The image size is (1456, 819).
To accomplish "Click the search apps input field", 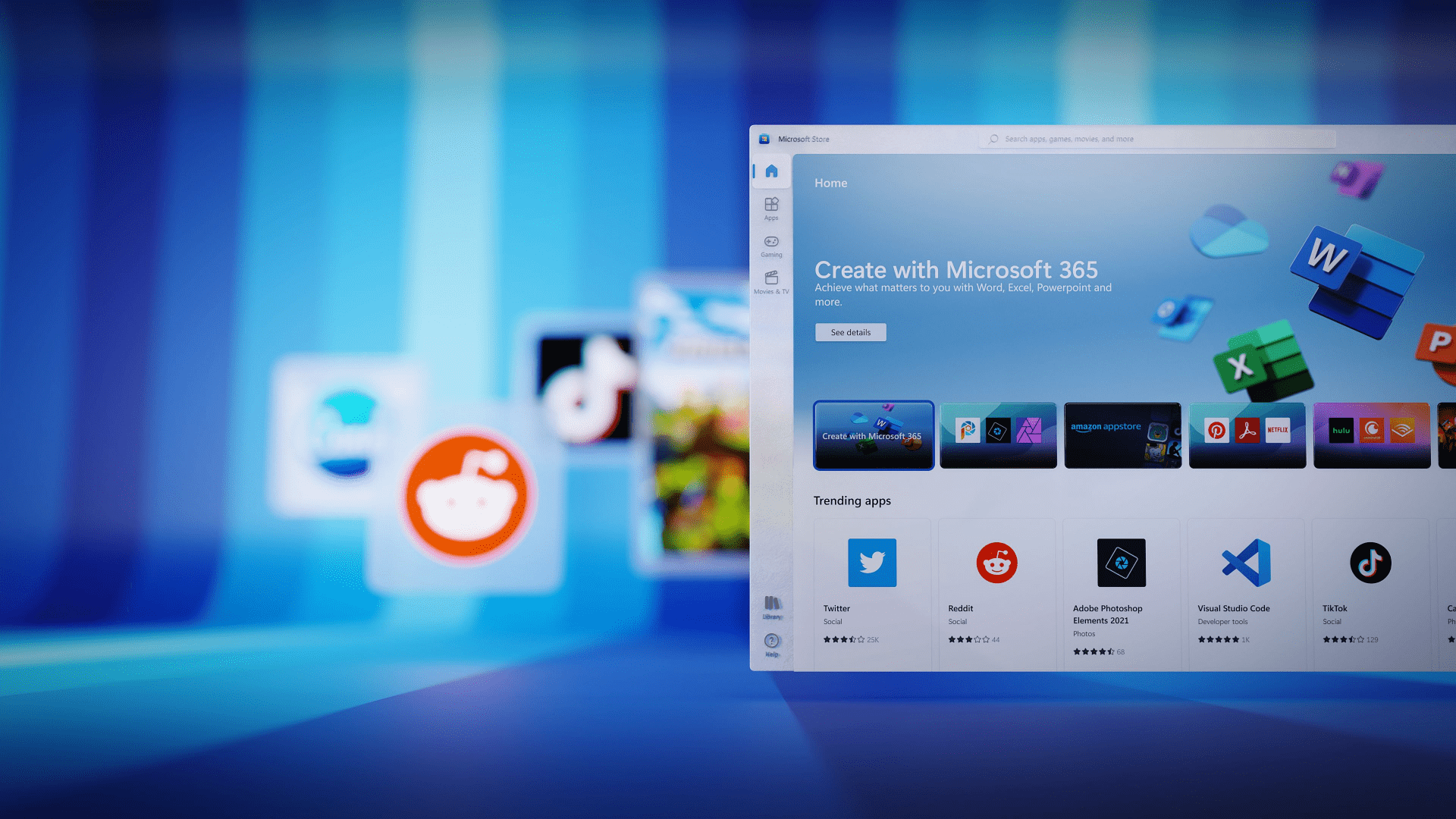I will [1160, 139].
